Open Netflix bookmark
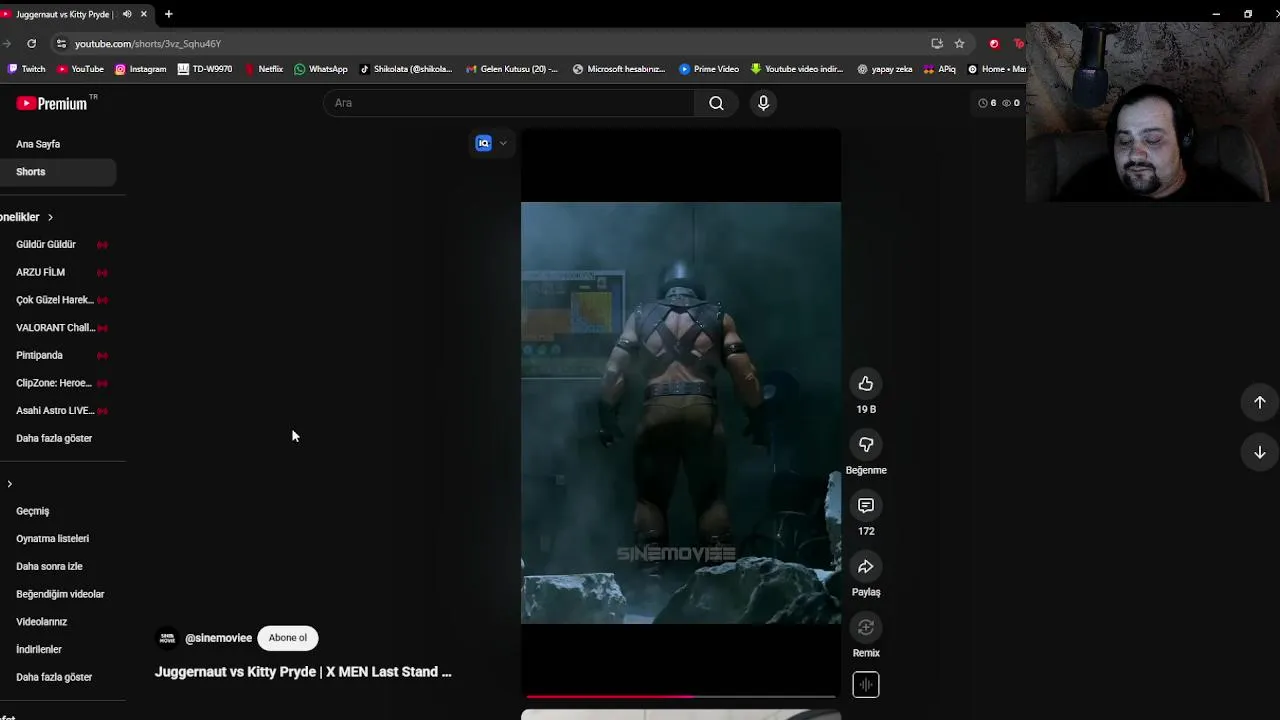Viewport: 1280px width, 720px height. 264,69
